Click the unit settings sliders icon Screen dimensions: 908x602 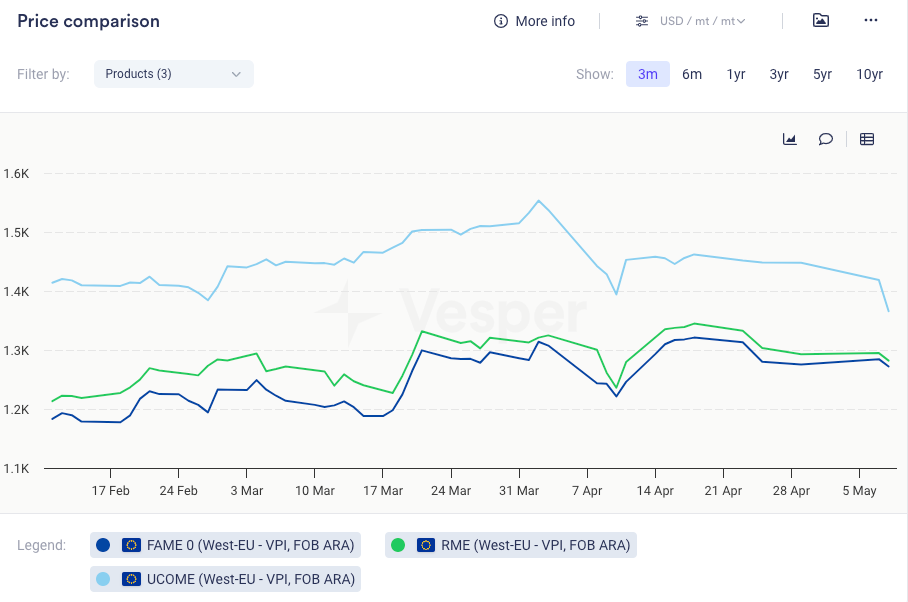coord(642,21)
